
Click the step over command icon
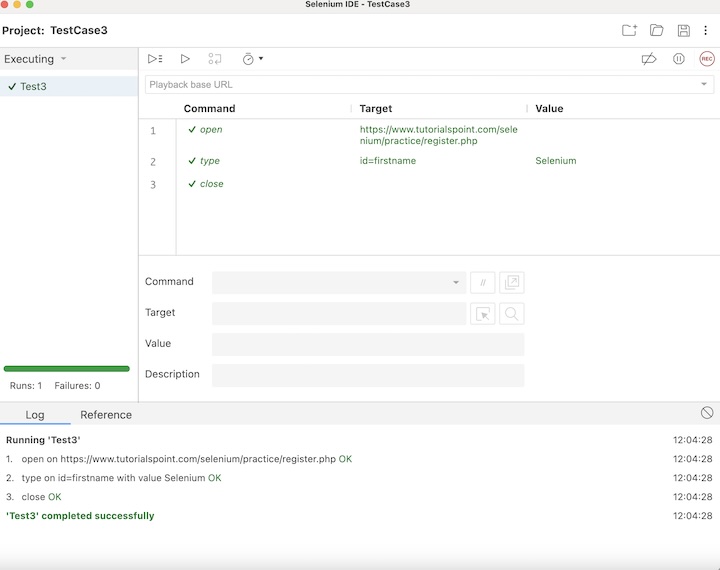(214, 59)
